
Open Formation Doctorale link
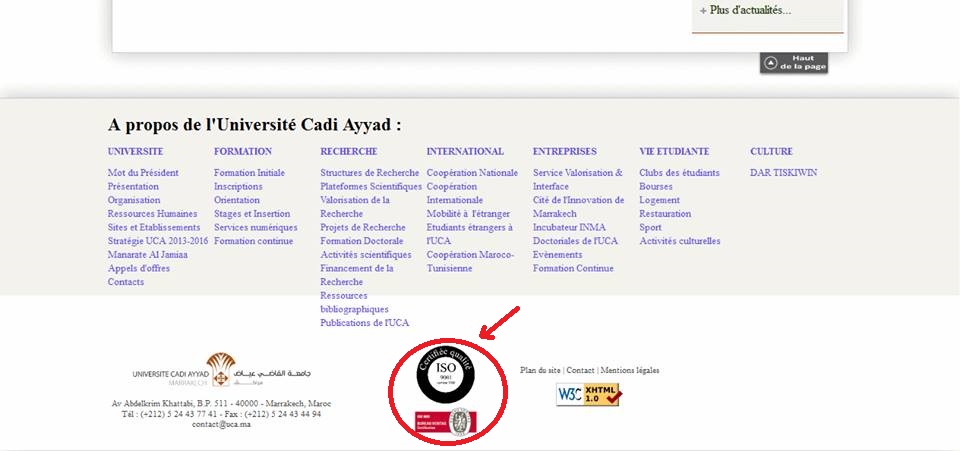point(362,241)
